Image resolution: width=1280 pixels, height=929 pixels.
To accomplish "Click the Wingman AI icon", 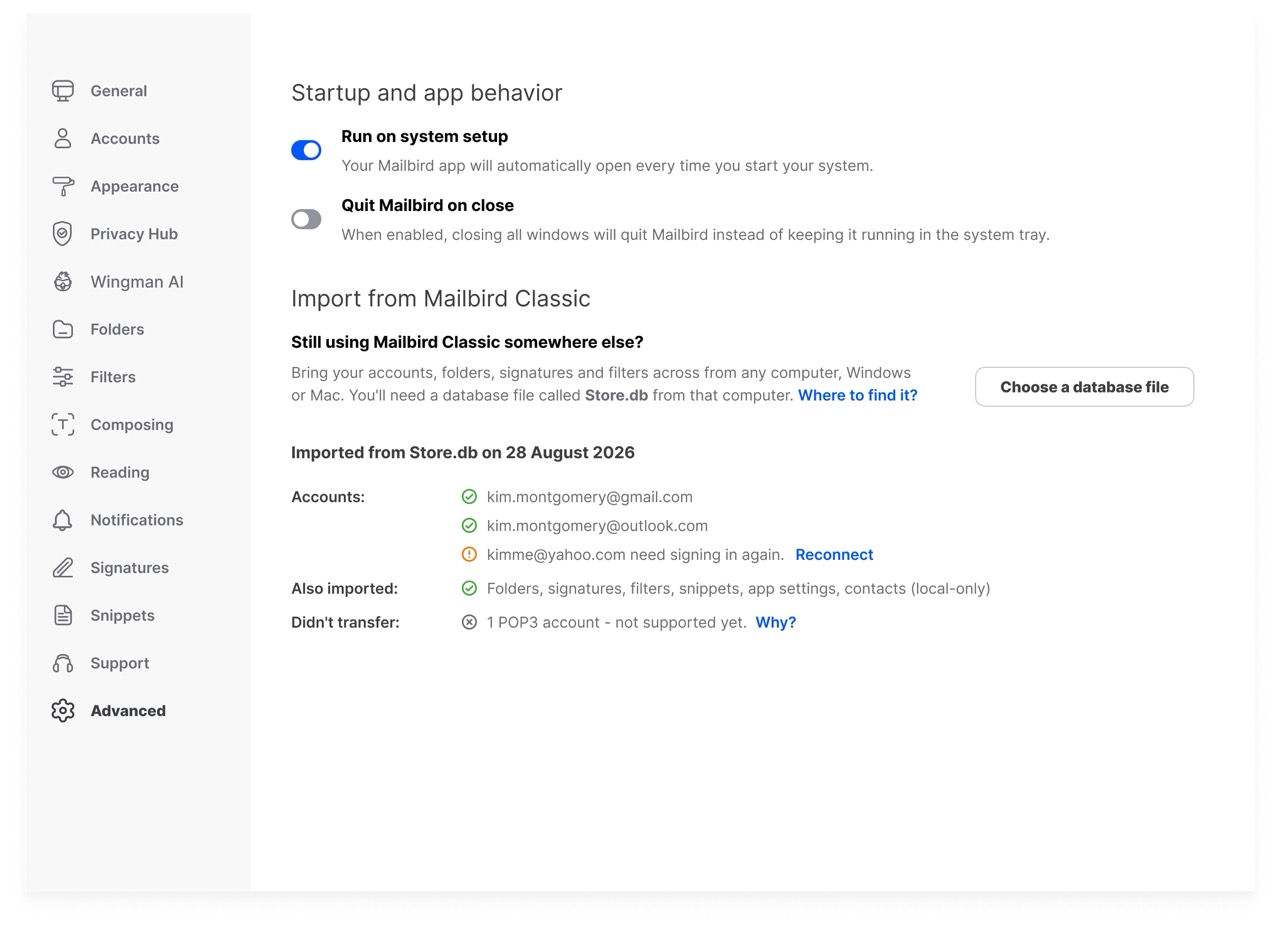I will (63, 282).
